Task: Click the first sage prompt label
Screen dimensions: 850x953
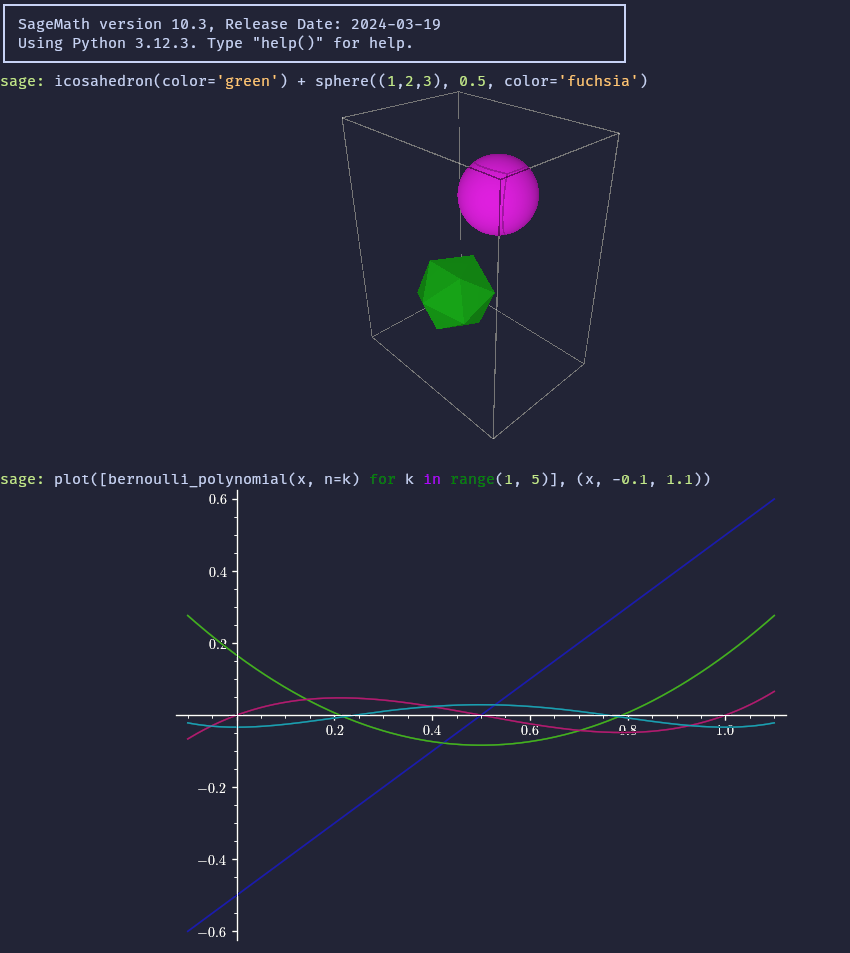Action: point(20,81)
